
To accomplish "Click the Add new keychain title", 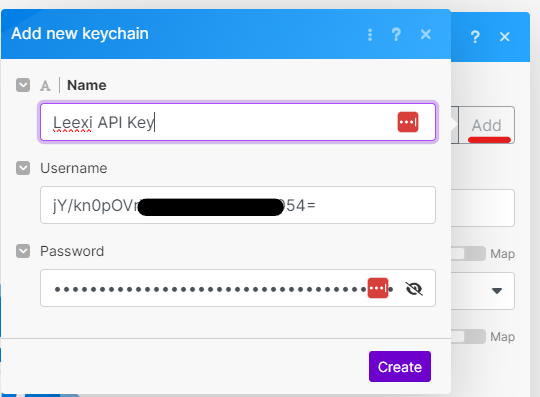I will (80, 34).
